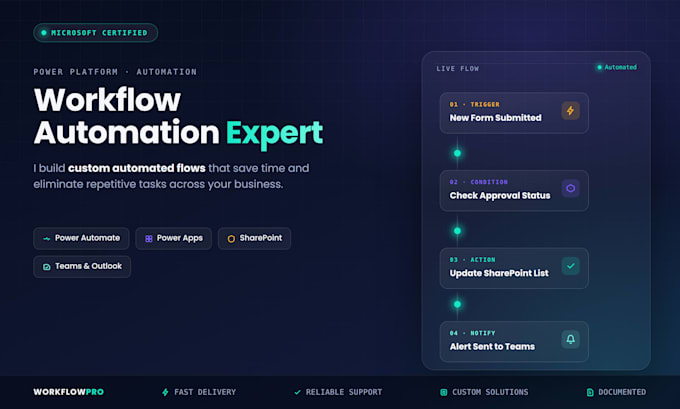Click the Custom Solutions square icon

pyautogui.click(x=443, y=392)
